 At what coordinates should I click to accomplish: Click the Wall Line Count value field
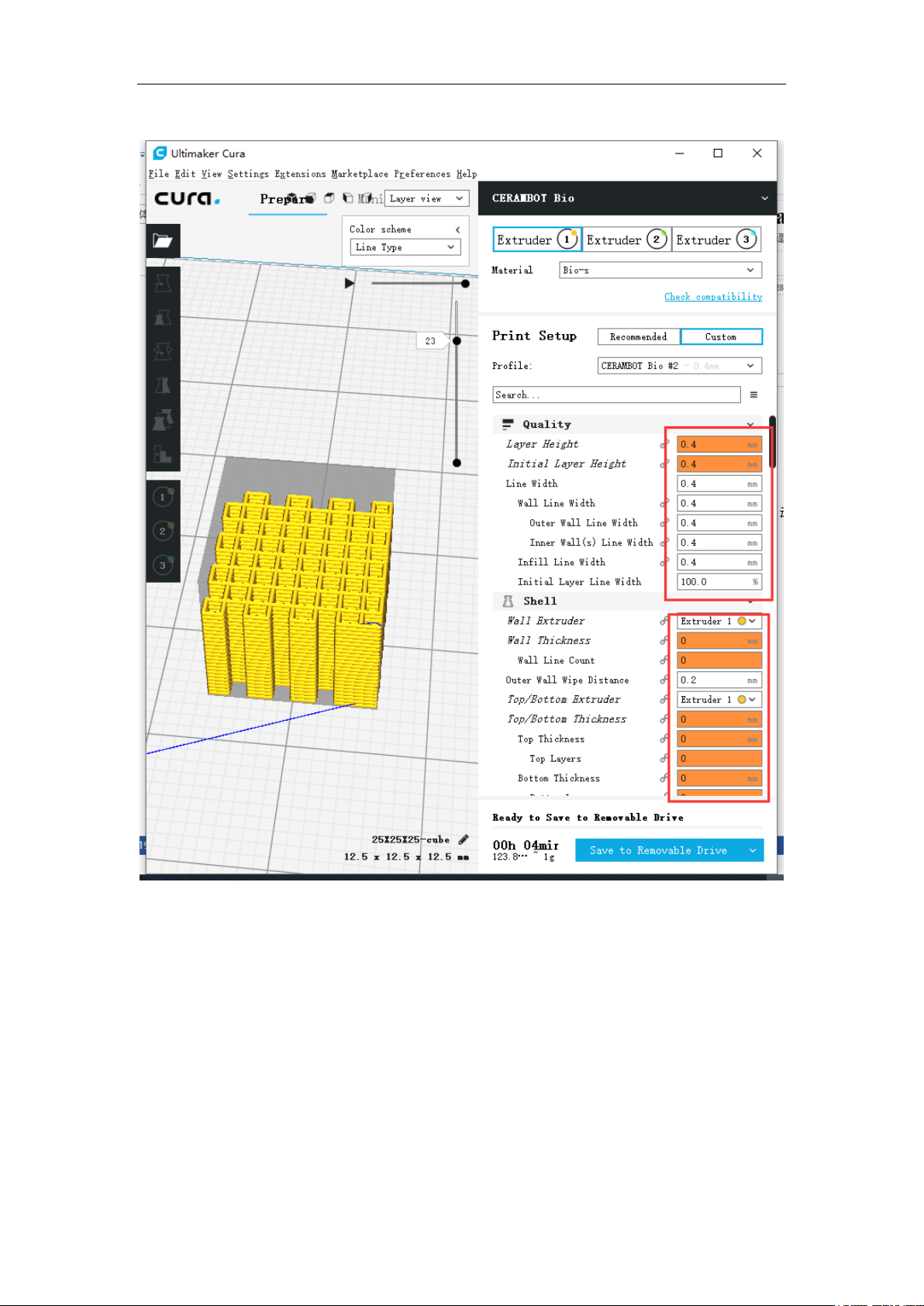click(x=719, y=660)
